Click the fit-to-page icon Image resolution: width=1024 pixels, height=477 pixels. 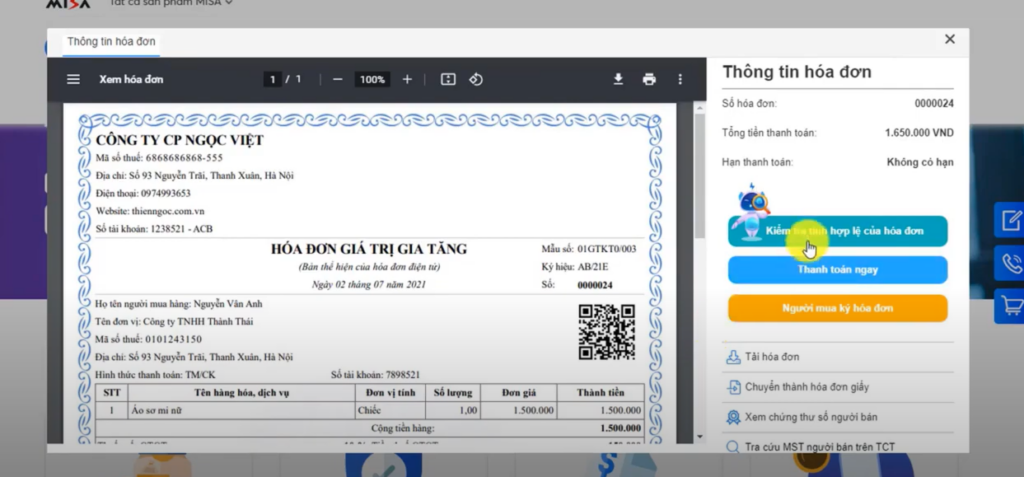[447, 79]
